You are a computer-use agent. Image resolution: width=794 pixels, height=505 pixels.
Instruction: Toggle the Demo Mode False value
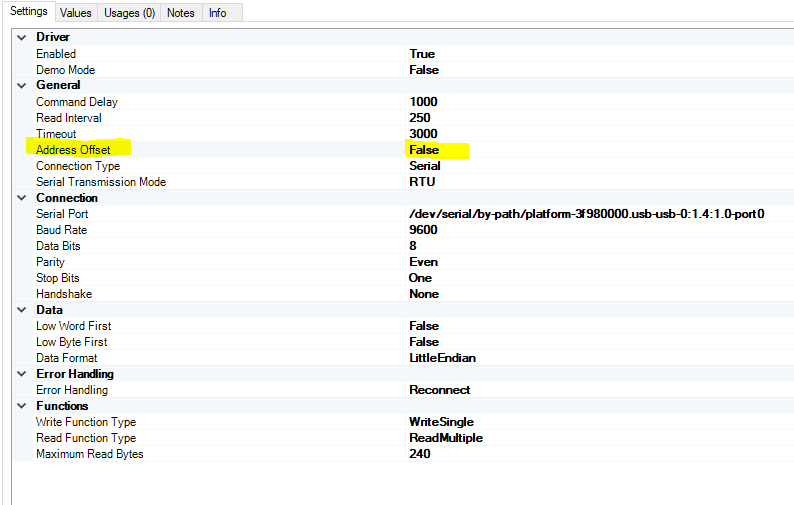424,70
